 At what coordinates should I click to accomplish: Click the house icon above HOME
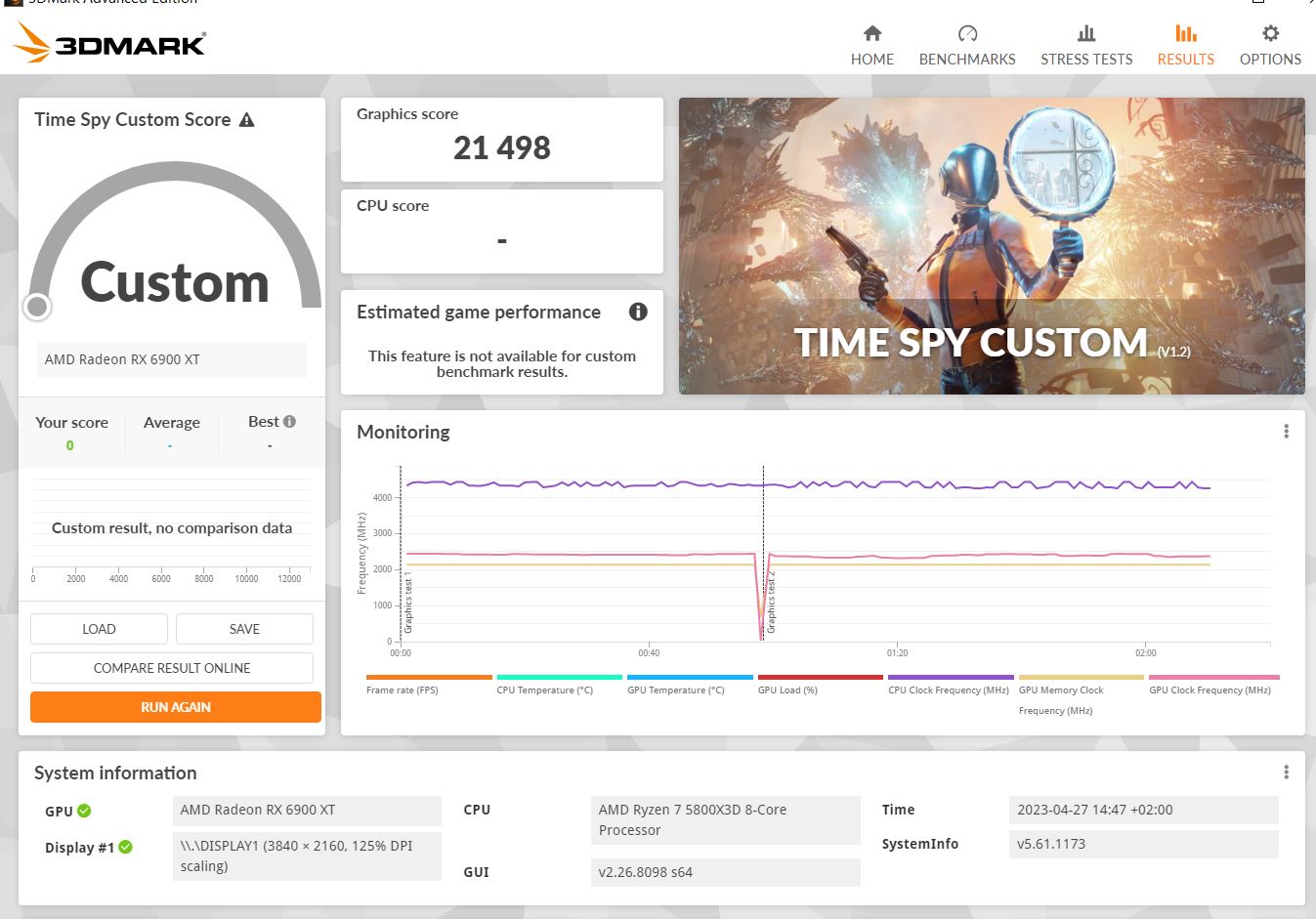tap(872, 33)
